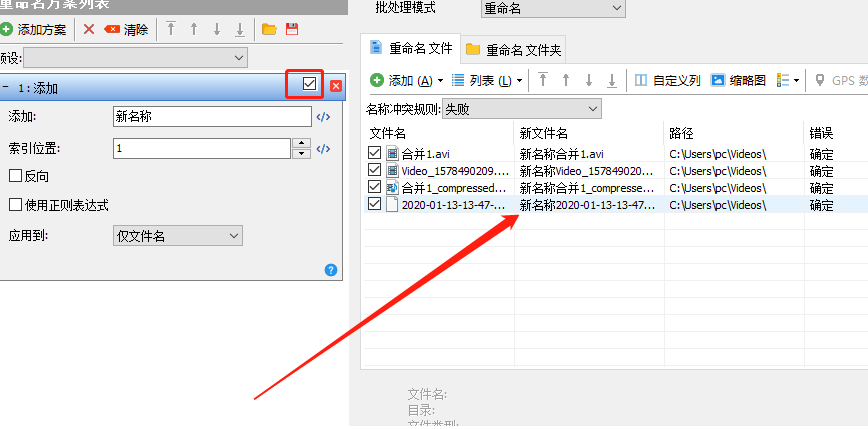The height and width of the screenshot is (429, 868).
Task: Open help via blue question mark icon
Action: [330, 270]
